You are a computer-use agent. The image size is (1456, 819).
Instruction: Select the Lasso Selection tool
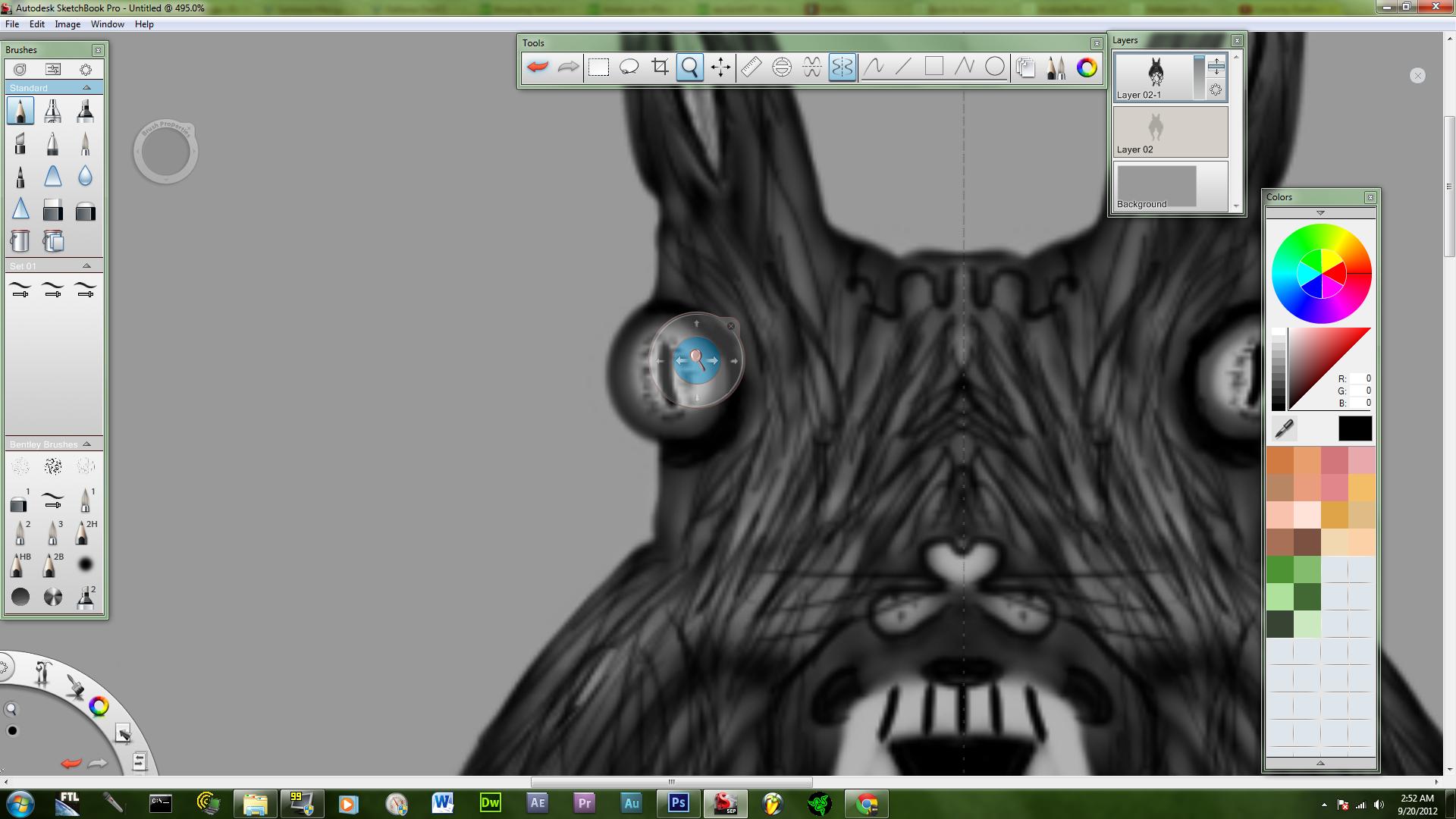point(629,67)
